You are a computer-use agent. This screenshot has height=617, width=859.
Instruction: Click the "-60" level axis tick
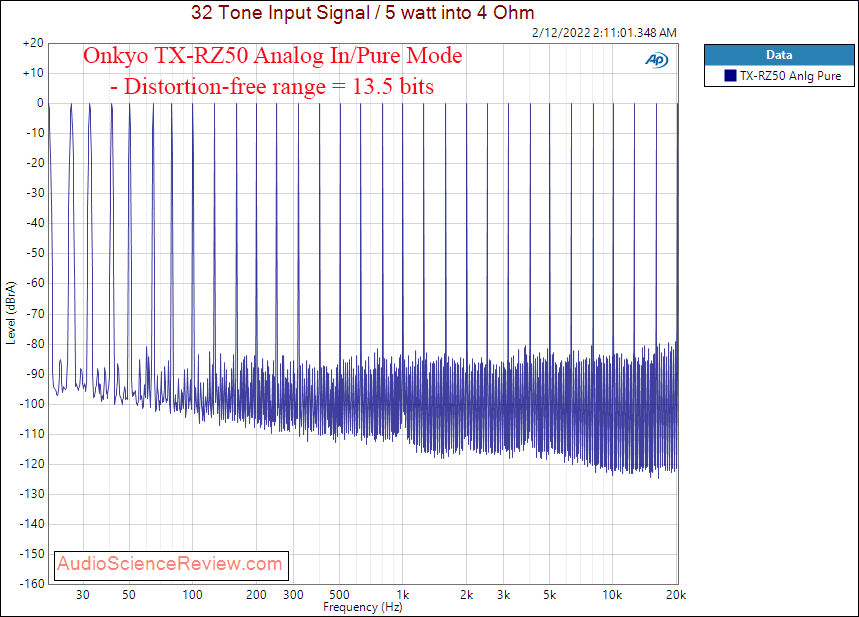(35, 284)
